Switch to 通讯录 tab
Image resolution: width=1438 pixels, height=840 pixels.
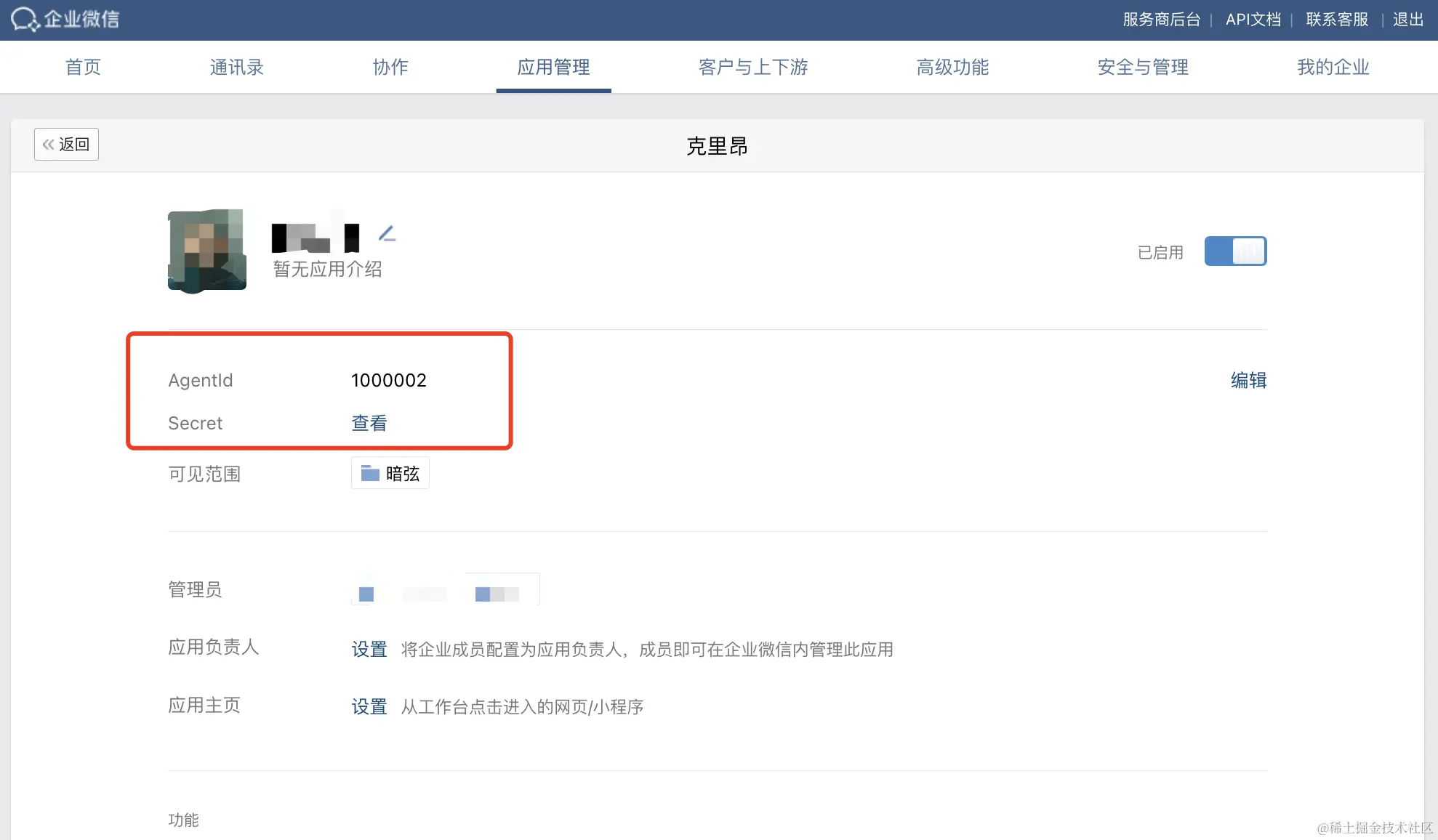pyautogui.click(x=236, y=68)
